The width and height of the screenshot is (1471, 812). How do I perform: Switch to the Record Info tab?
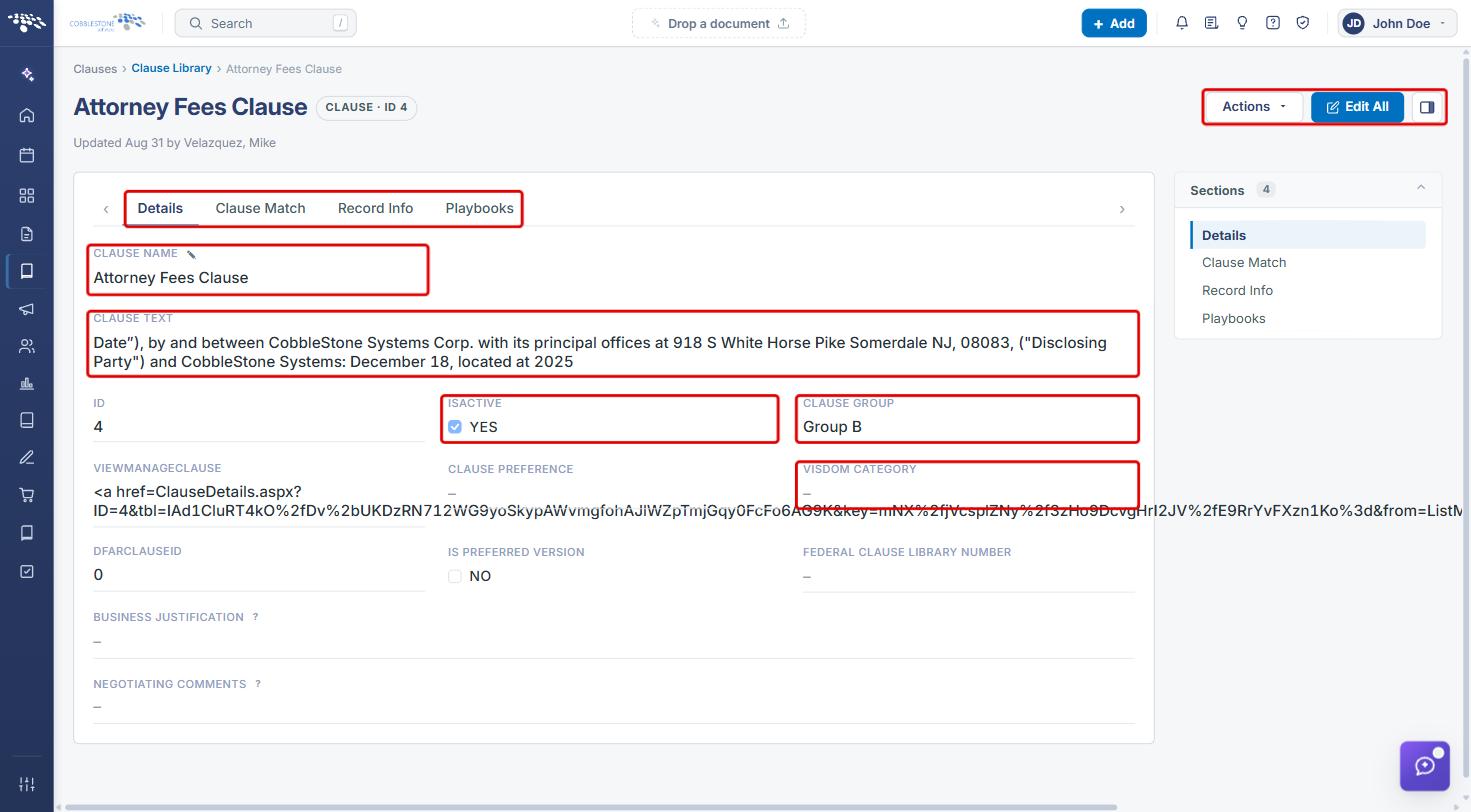click(x=375, y=208)
